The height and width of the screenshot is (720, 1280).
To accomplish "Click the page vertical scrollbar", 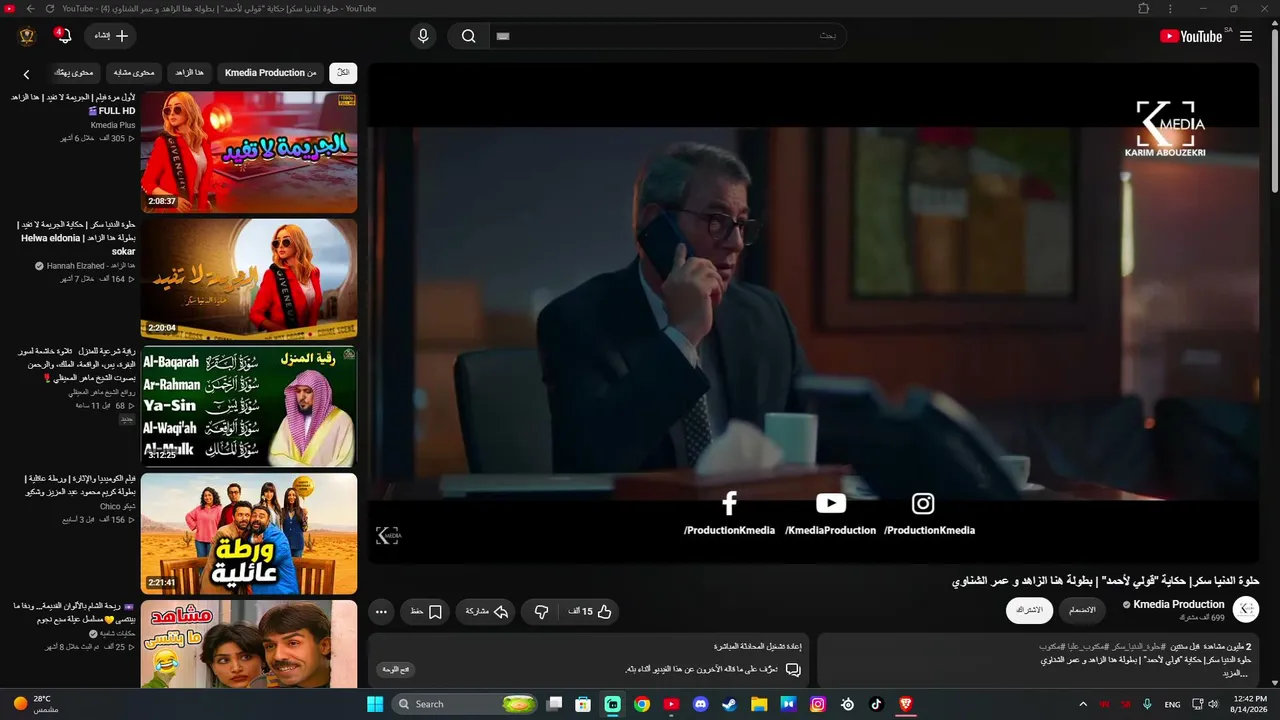I will (x=1275, y=112).
